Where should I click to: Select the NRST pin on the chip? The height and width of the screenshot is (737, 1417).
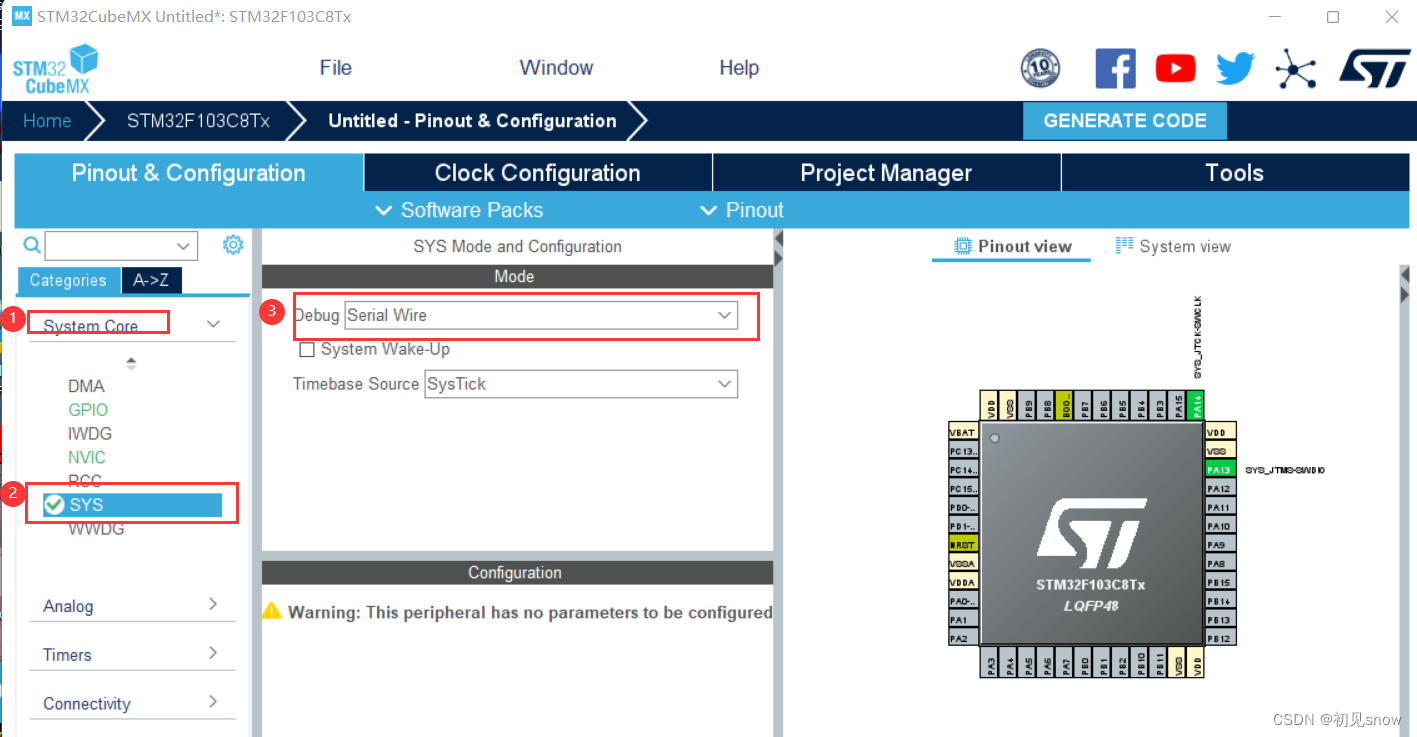[963, 545]
